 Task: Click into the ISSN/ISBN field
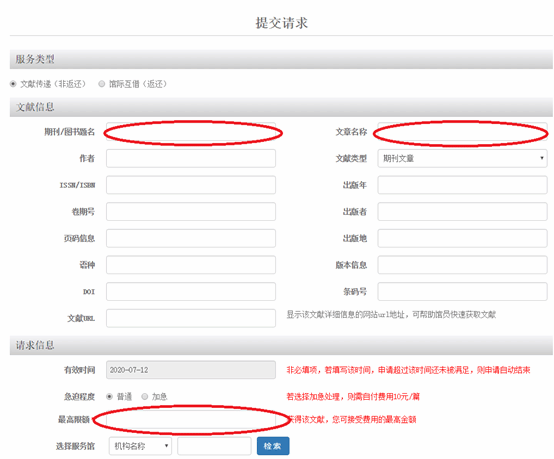[191, 185]
